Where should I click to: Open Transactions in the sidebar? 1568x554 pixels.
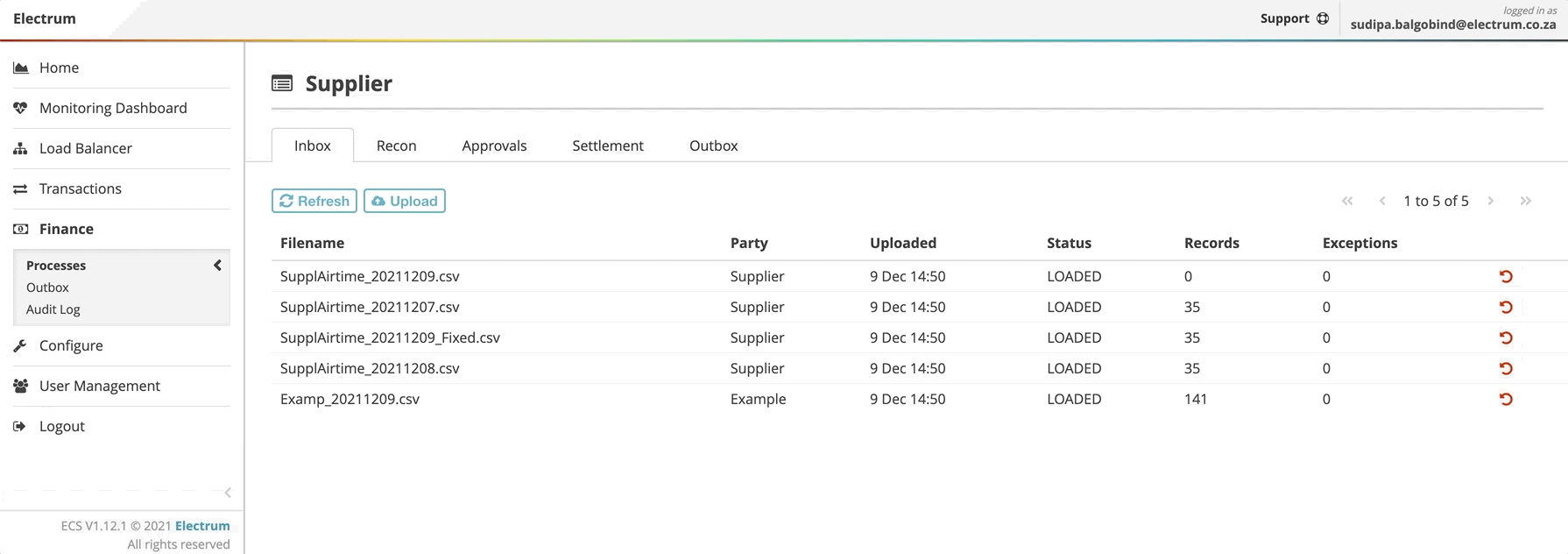[x=80, y=188]
